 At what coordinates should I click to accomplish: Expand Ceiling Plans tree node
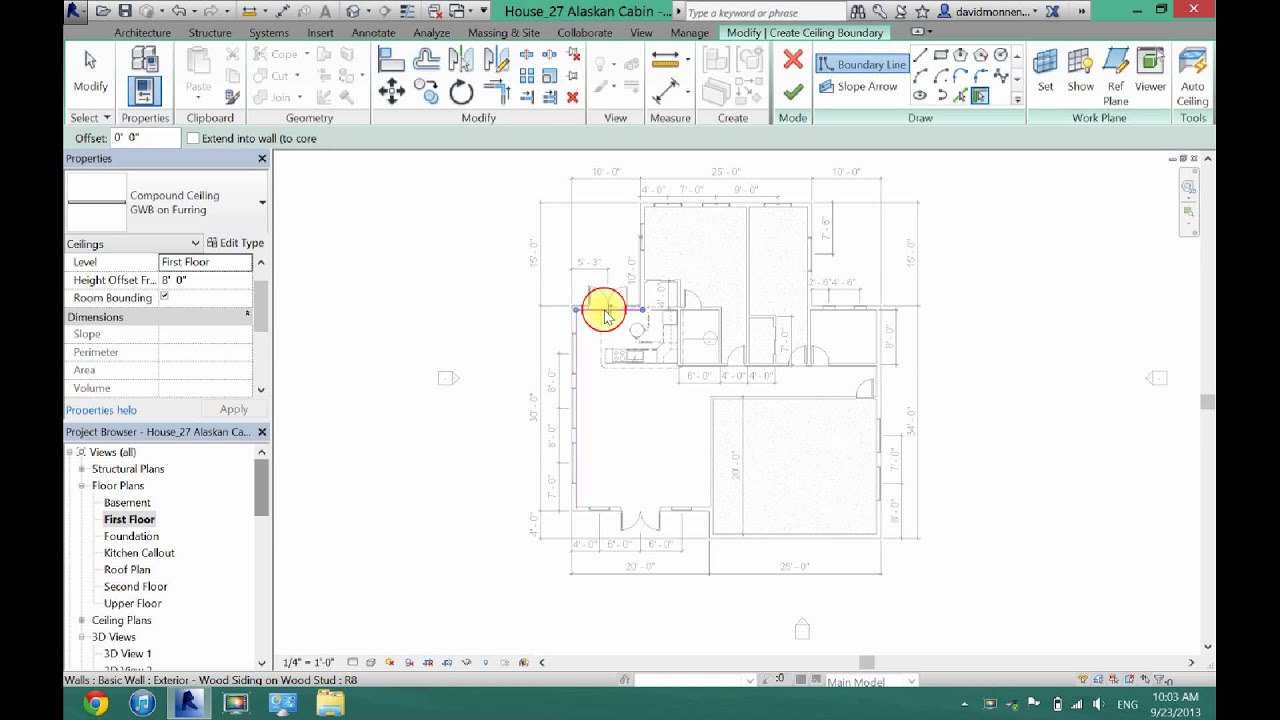[82, 620]
